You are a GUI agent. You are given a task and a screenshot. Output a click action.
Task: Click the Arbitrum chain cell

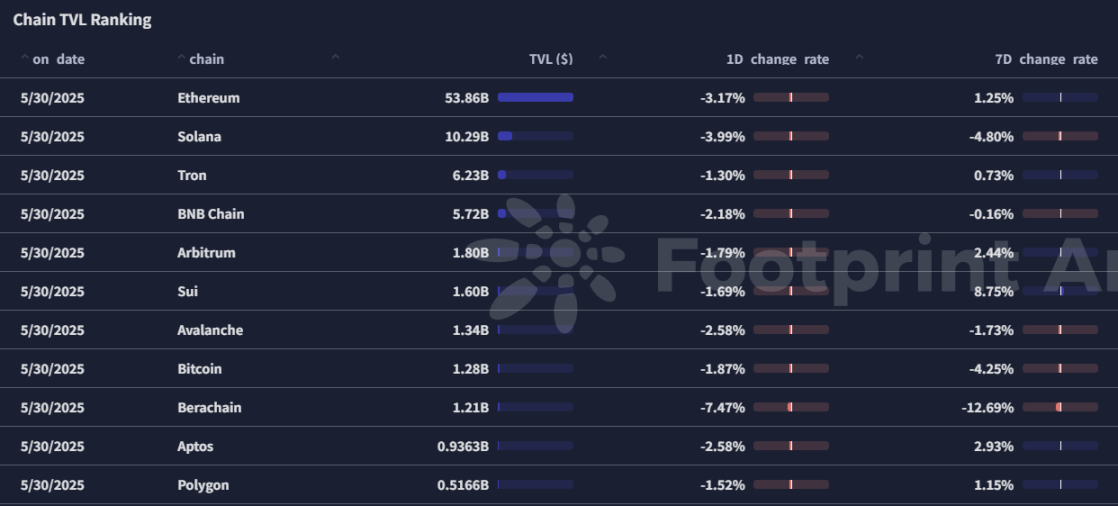[x=206, y=252]
